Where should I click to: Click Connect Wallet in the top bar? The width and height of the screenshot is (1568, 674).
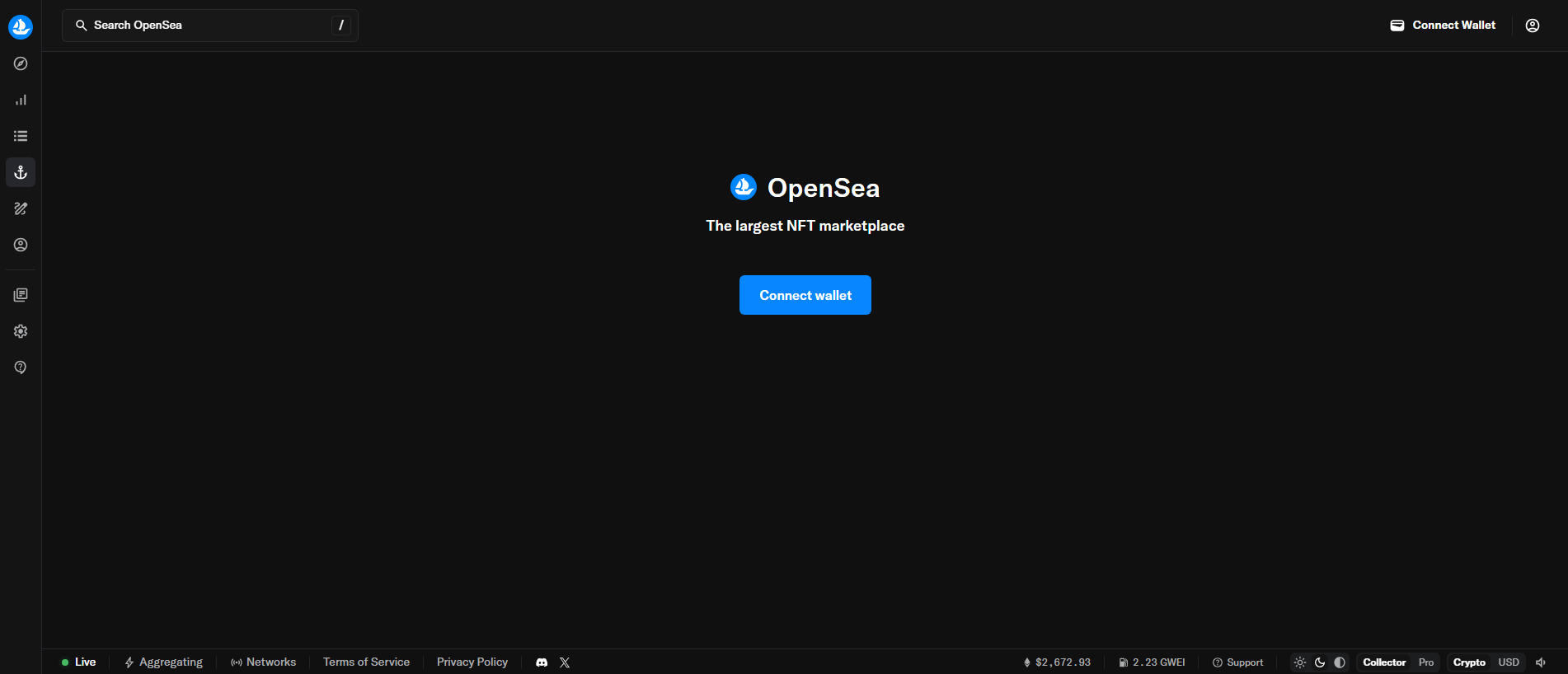(x=1443, y=26)
